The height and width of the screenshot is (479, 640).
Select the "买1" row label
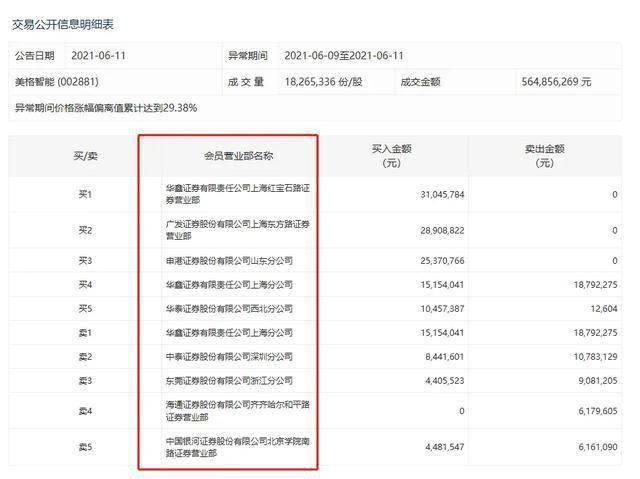[85, 194]
